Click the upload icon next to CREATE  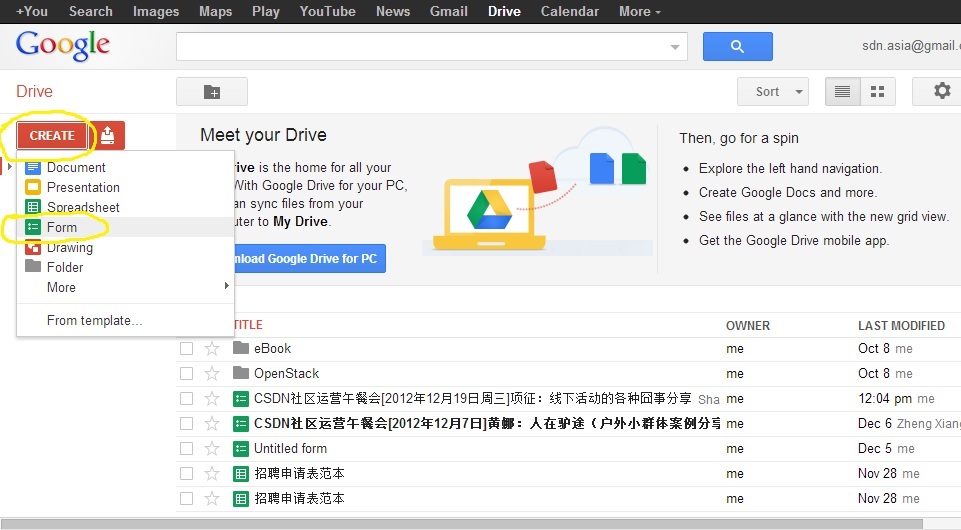click(108, 135)
